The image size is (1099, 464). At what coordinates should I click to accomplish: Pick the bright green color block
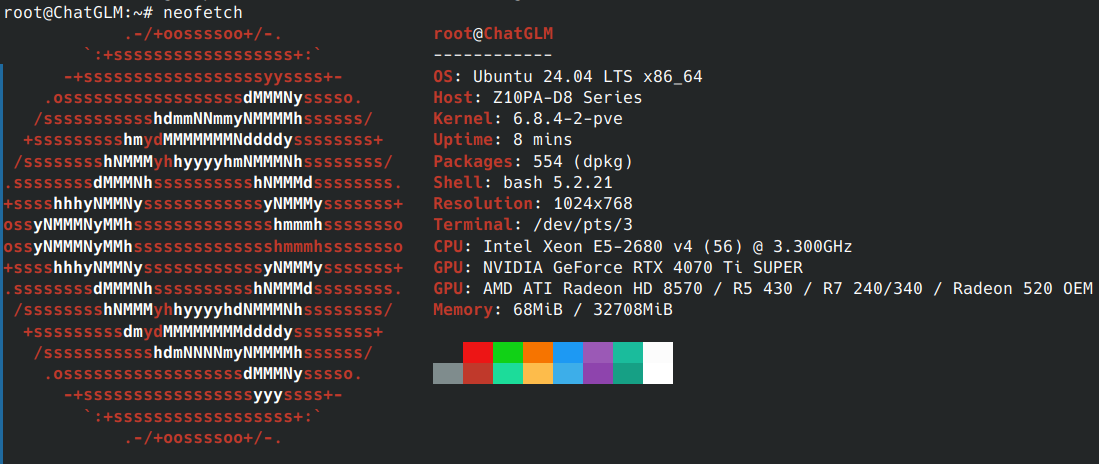508,352
